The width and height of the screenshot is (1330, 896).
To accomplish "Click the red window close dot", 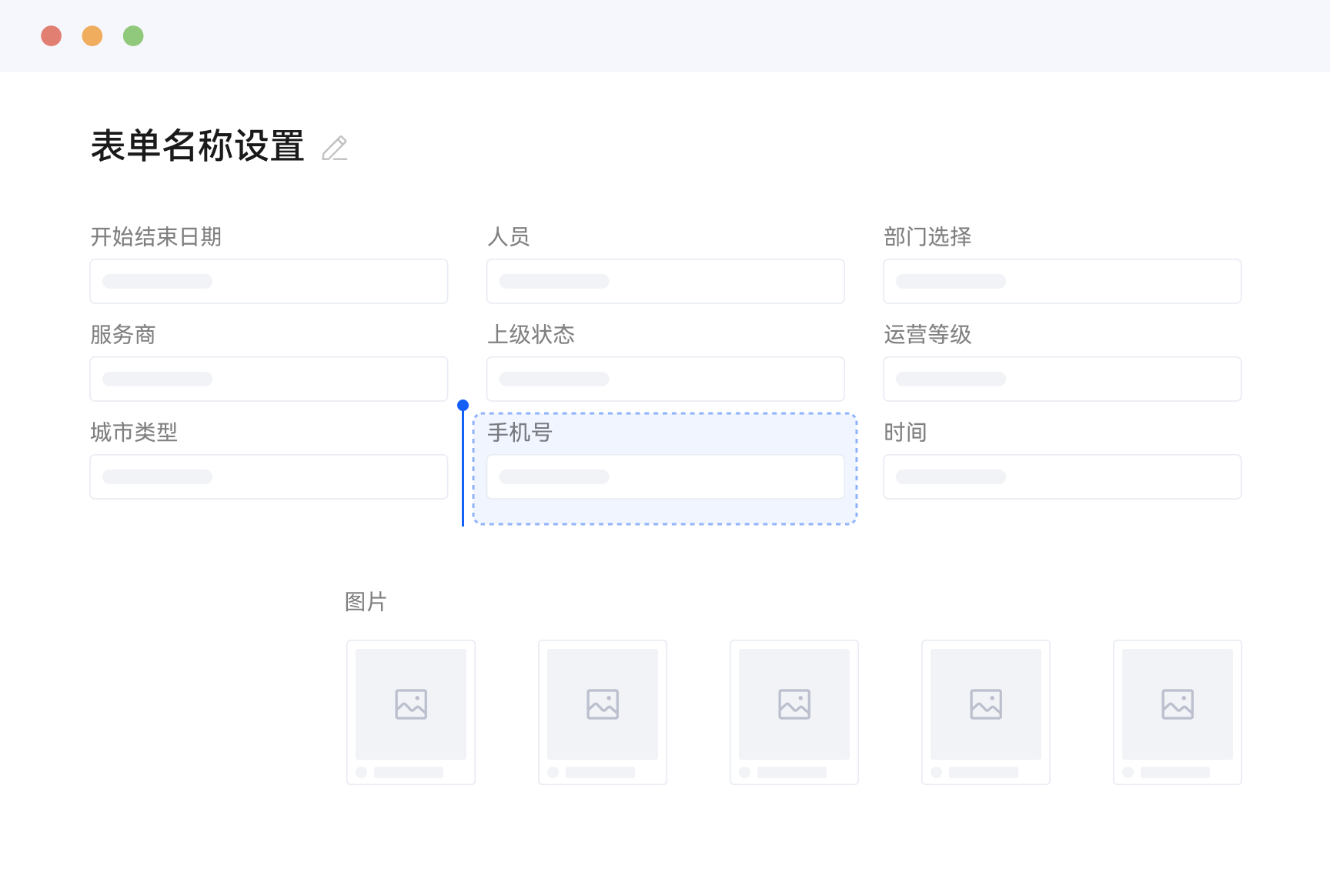I will (x=51, y=35).
